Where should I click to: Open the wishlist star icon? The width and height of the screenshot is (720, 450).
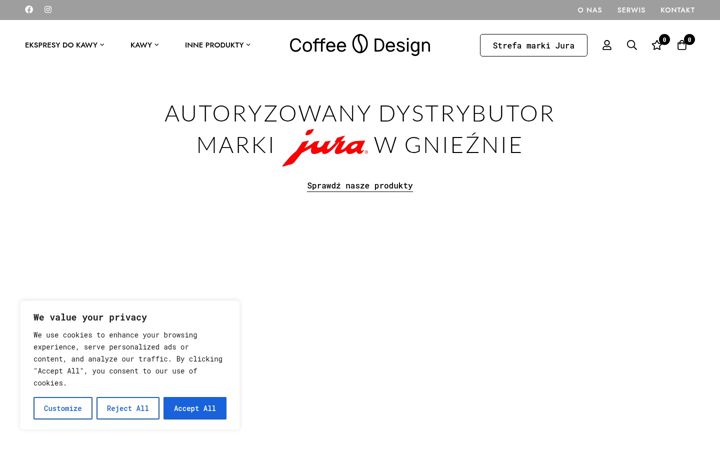[x=657, y=45]
